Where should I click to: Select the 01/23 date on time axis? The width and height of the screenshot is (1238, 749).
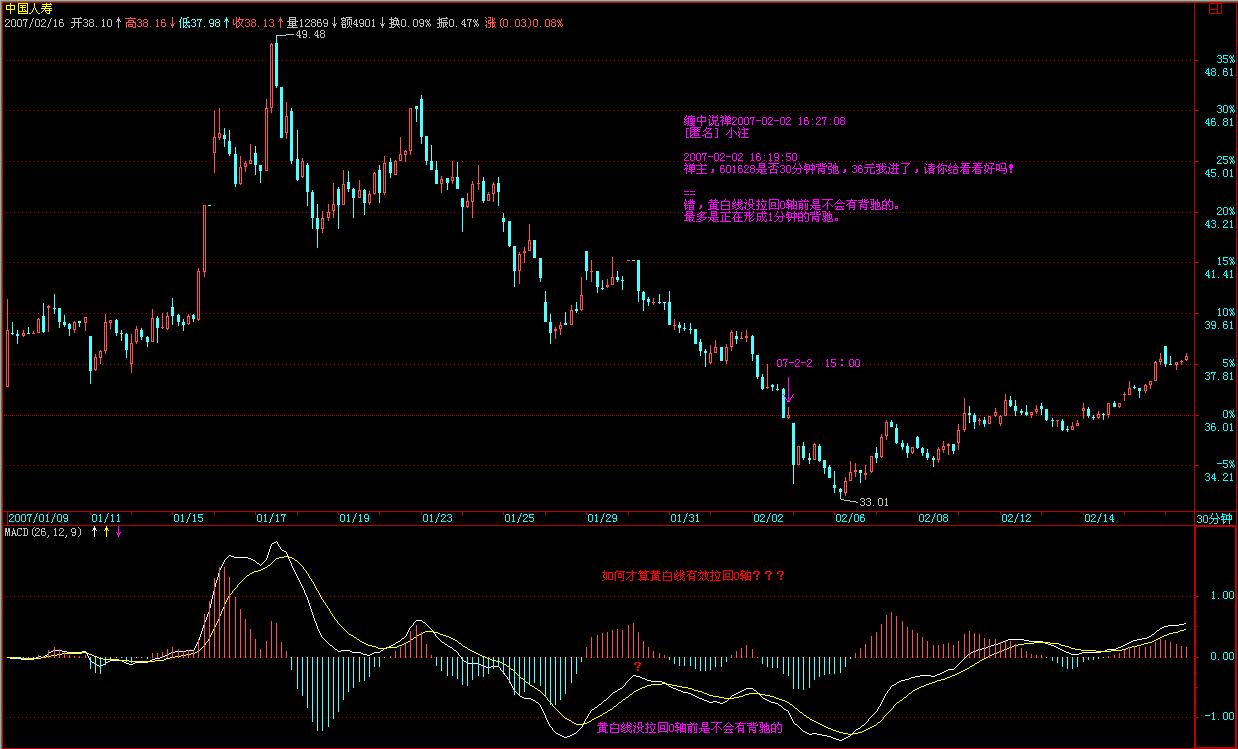[x=437, y=518]
